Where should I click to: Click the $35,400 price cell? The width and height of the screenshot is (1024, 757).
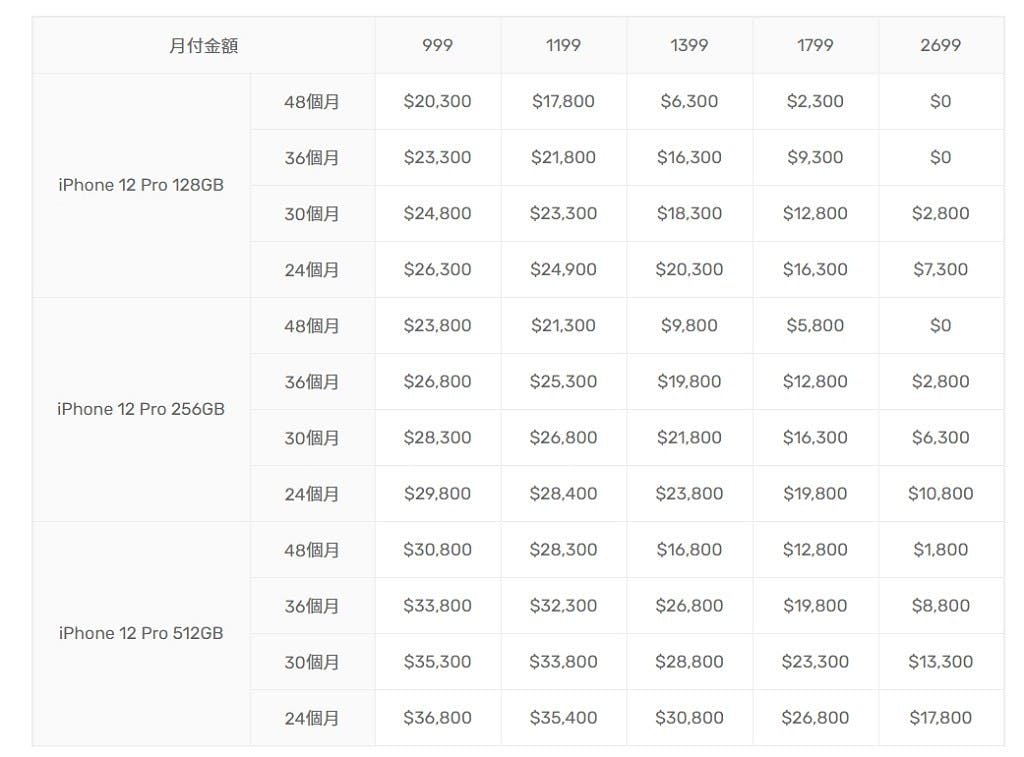click(x=564, y=717)
